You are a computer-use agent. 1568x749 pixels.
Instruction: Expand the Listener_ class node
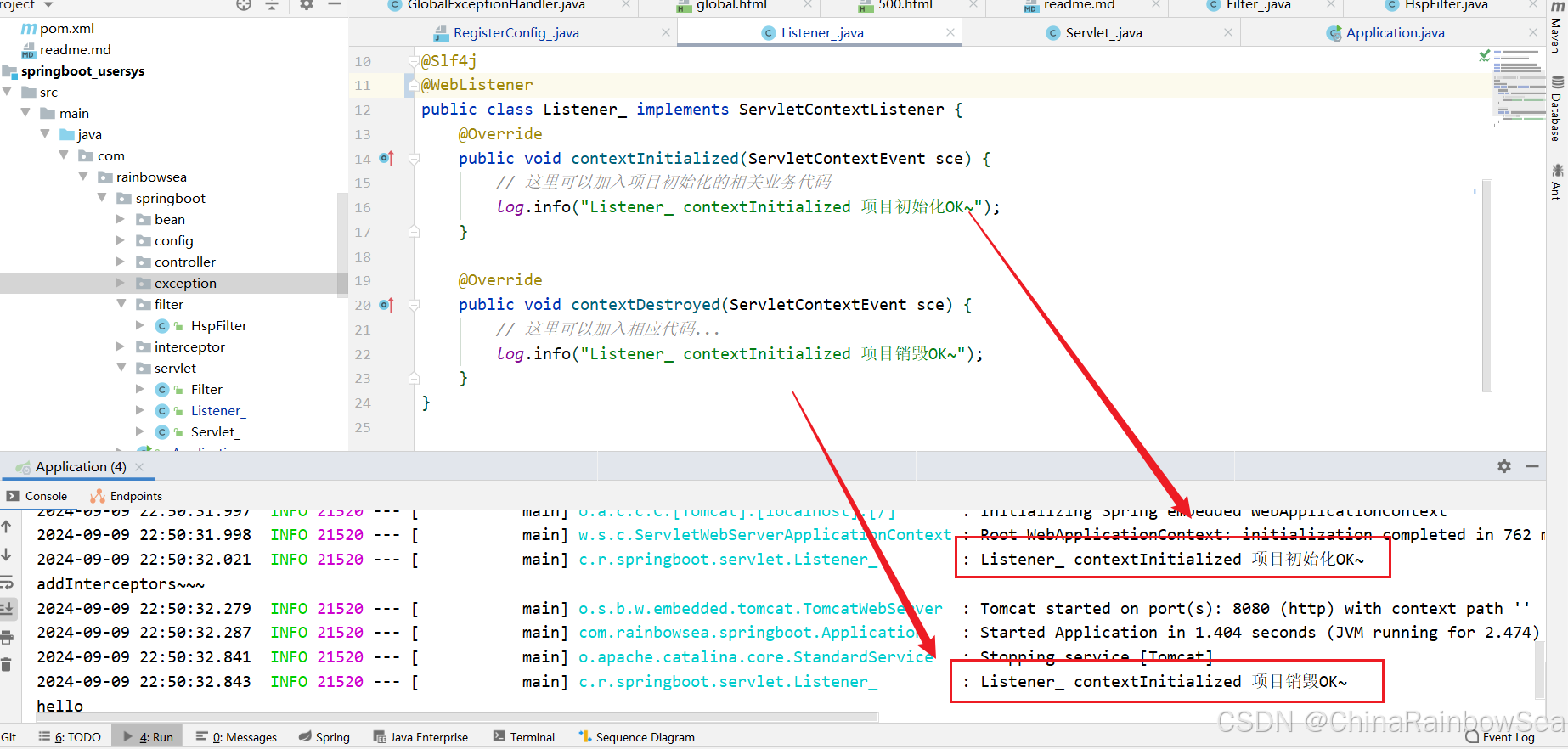click(x=140, y=410)
